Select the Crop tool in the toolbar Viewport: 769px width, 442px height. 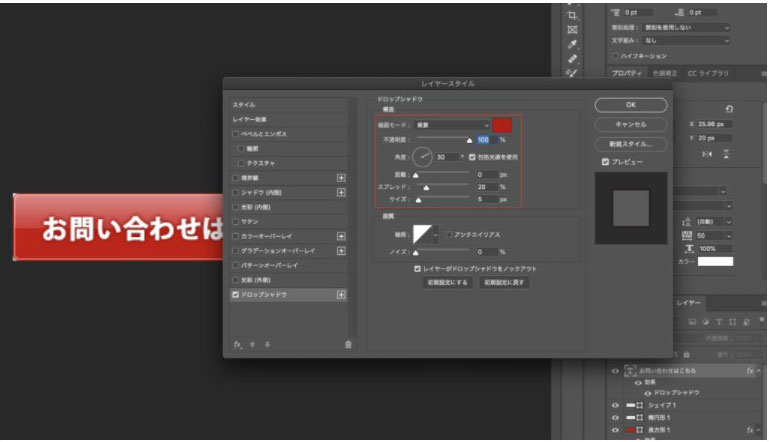572,15
